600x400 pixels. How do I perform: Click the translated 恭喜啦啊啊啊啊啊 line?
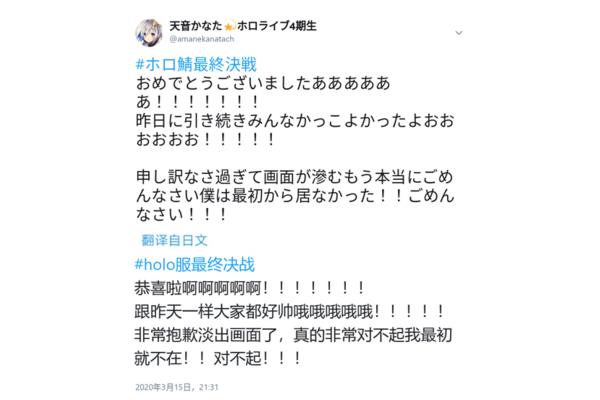pos(249,288)
